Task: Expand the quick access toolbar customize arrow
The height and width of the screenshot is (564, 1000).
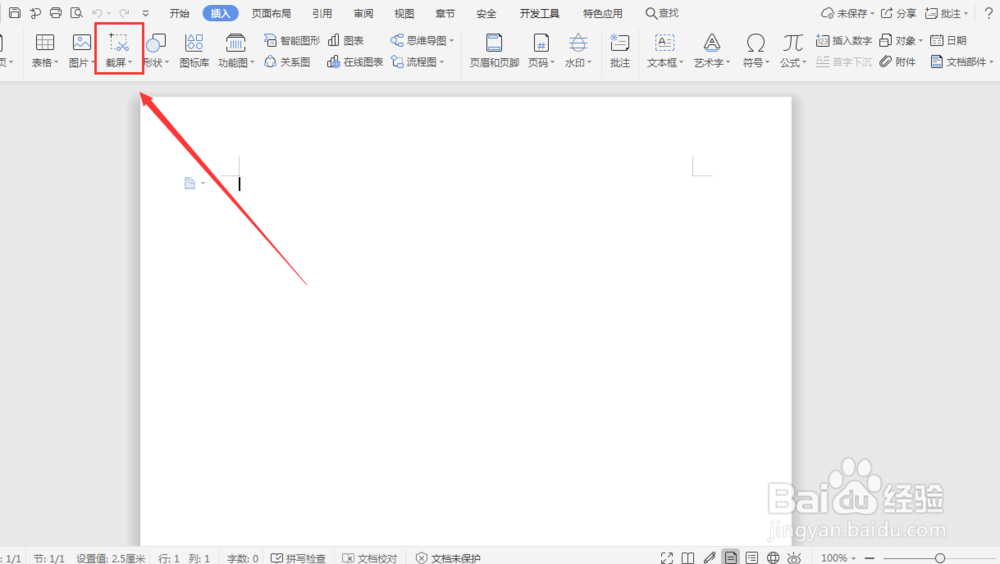Action: click(x=145, y=13)
